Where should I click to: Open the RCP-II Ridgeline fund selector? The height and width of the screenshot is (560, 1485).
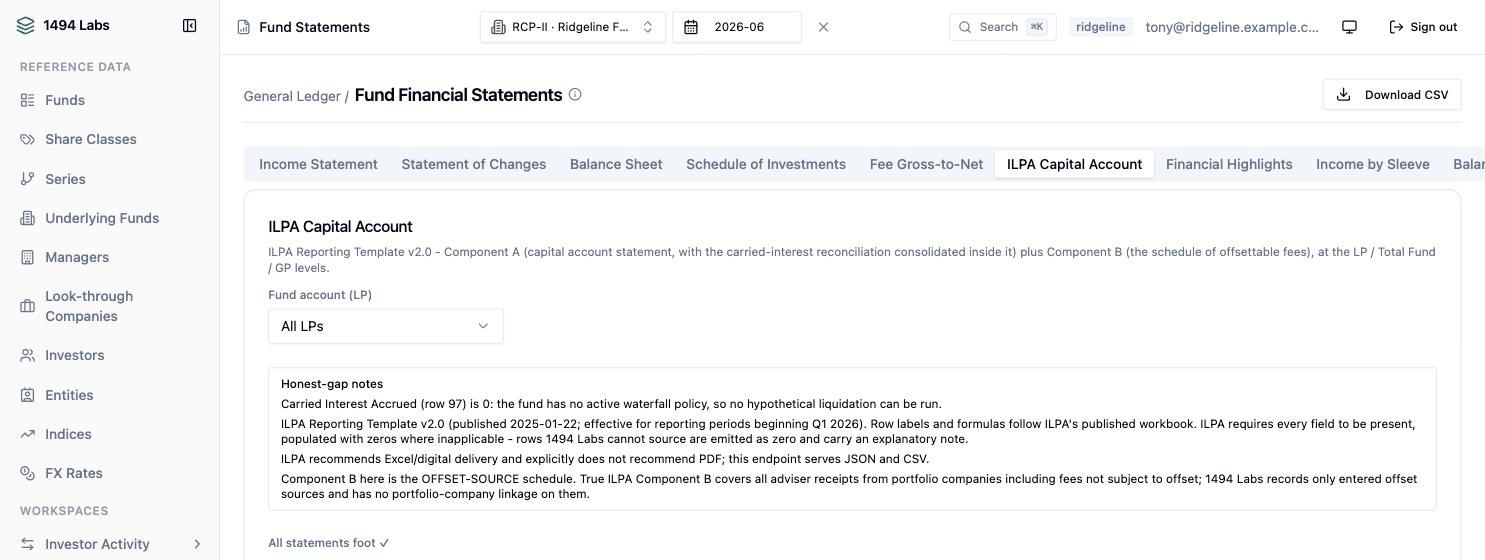[x=572, y=27]
